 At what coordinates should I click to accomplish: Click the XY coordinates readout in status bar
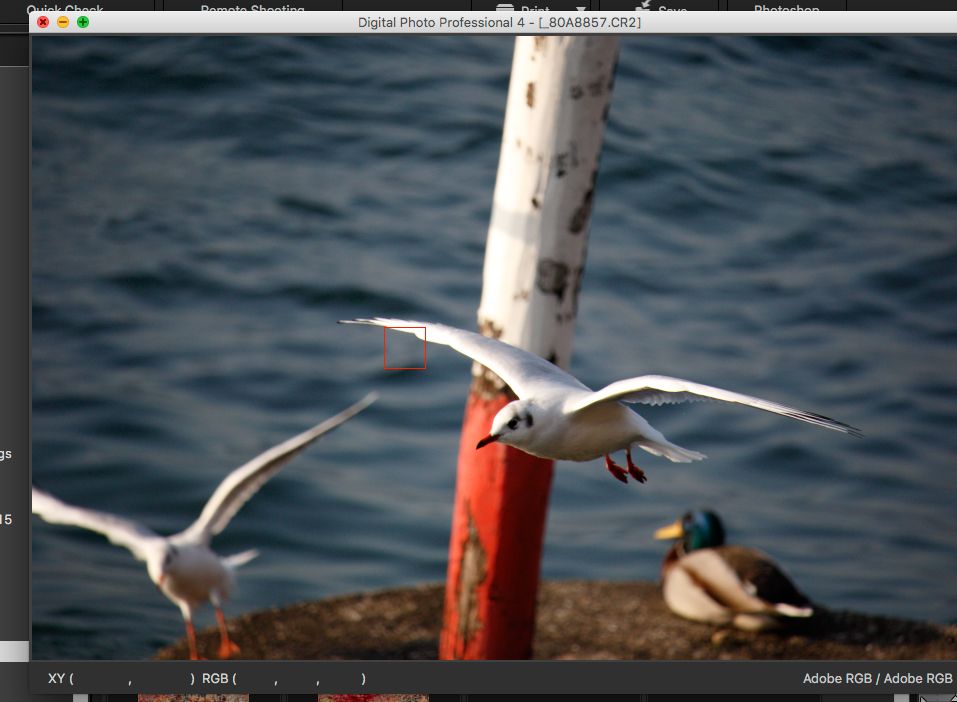point(120,678)
